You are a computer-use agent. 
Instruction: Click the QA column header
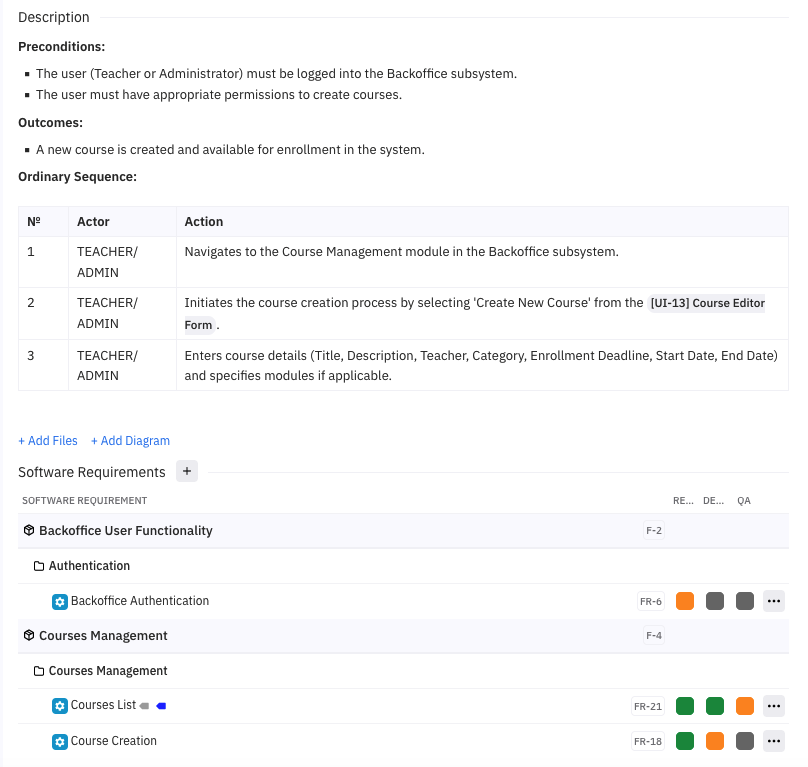(x=744, y=501)
